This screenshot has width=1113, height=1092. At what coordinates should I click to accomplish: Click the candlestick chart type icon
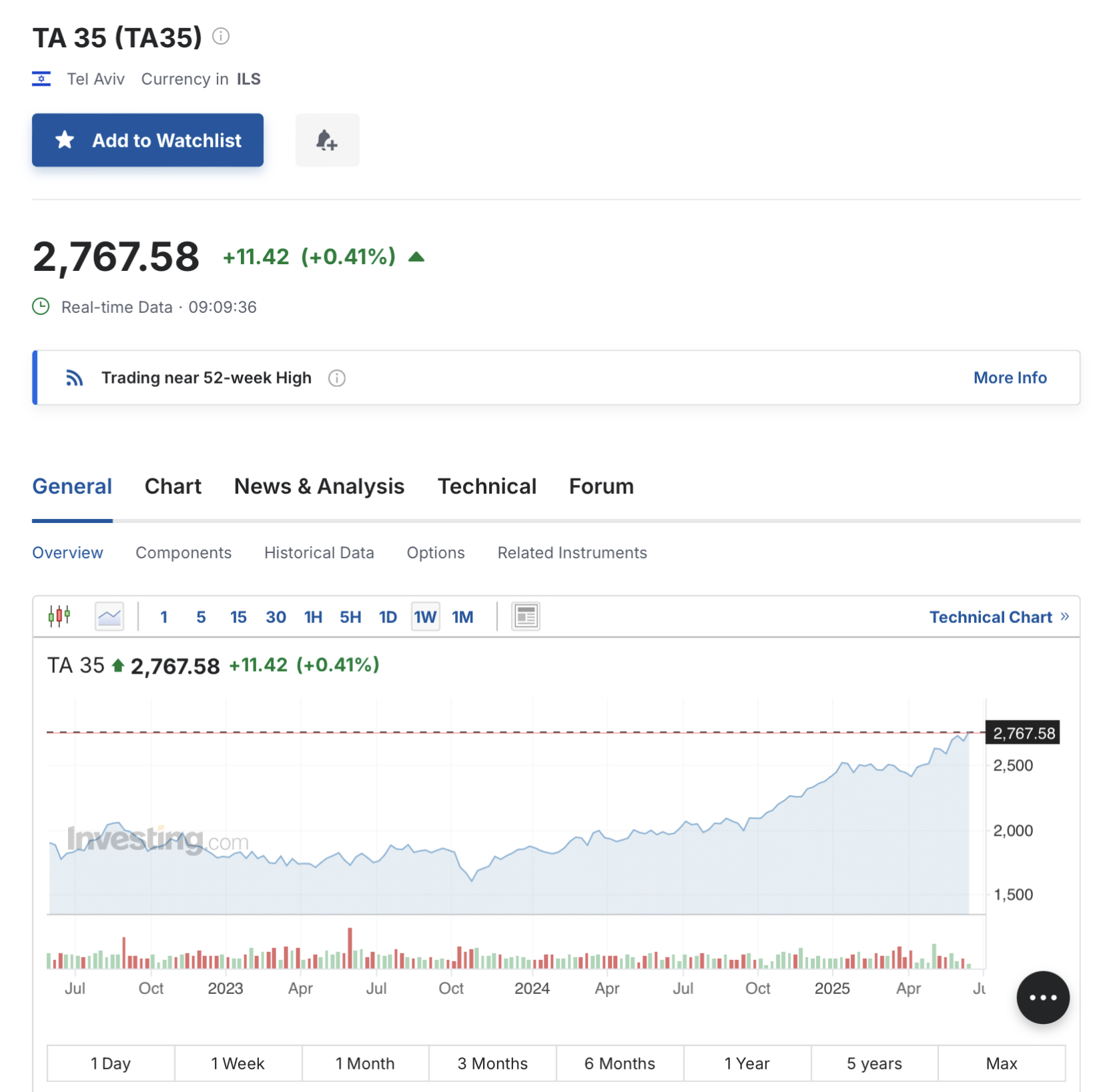coord(59,616)
